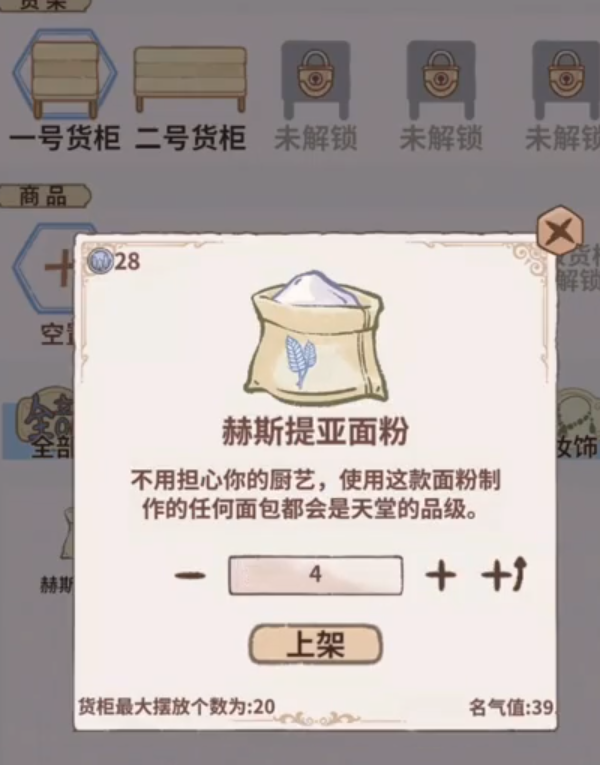This screenshot has height=765, width=600.
Task: Tap the coin icon next to 28
Action: click(100, 261)
